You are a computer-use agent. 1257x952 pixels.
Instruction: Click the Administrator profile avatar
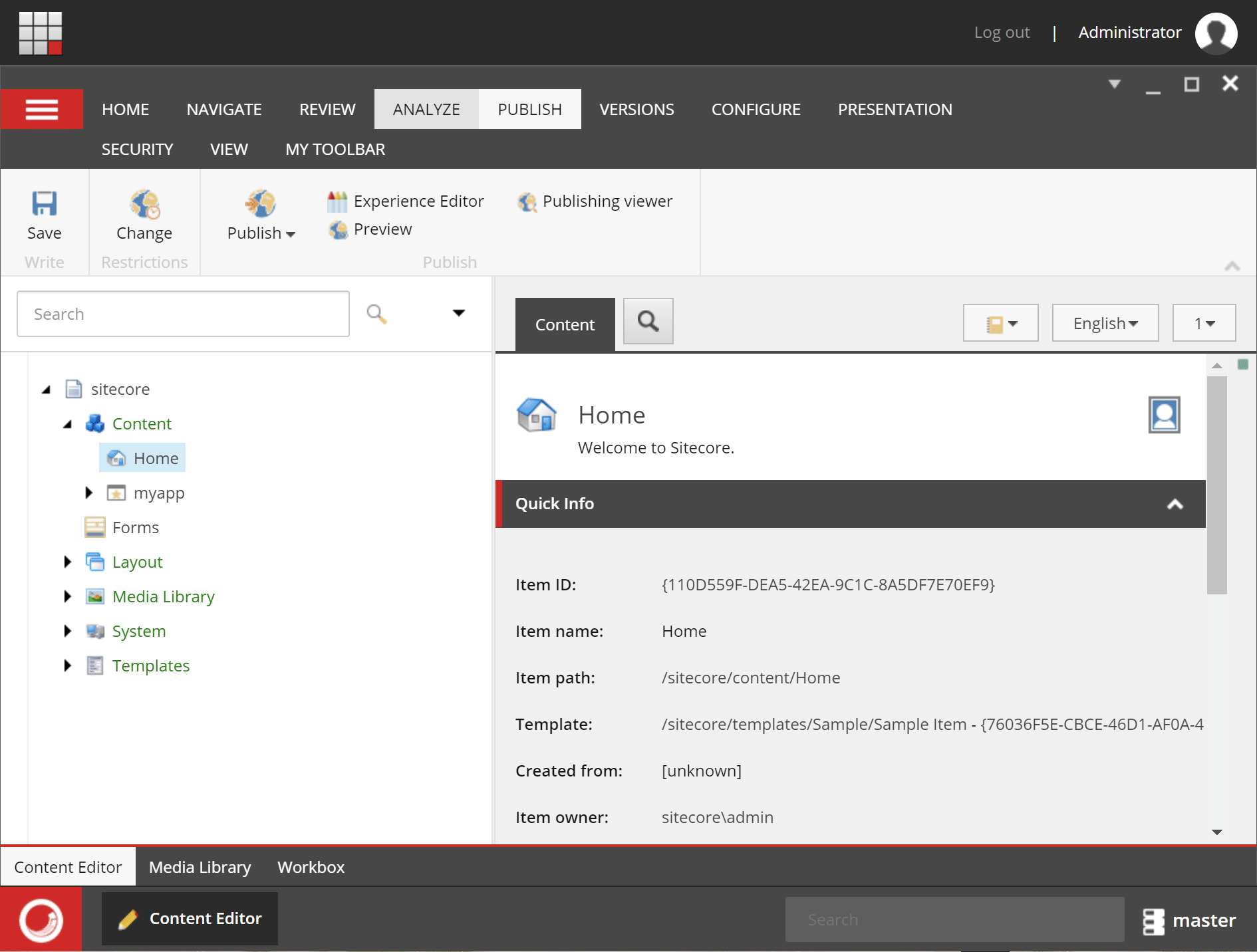[1216, 33]
